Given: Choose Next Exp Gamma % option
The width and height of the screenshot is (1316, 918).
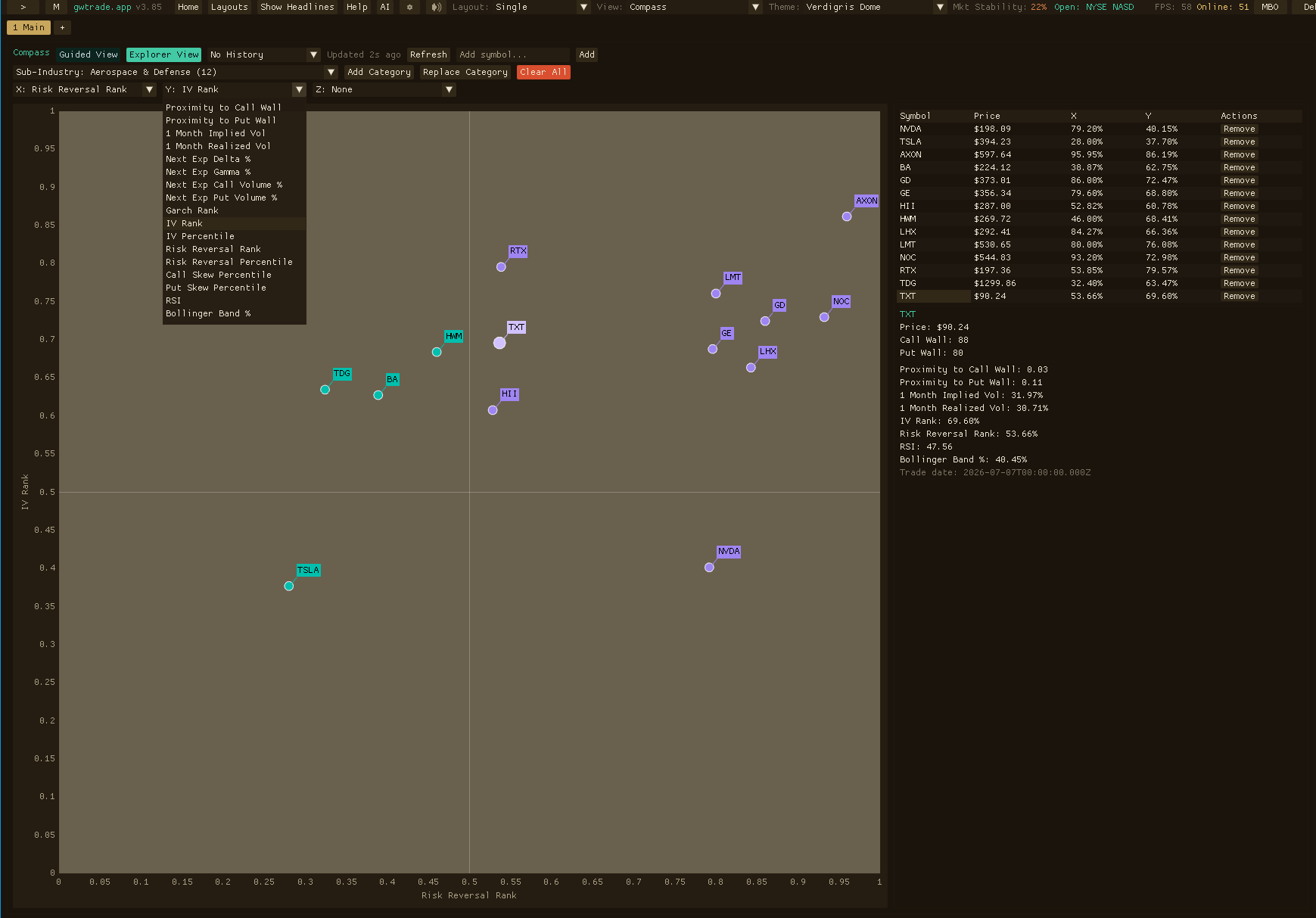Looking at the screenshot, I should (x=234, y=172).
